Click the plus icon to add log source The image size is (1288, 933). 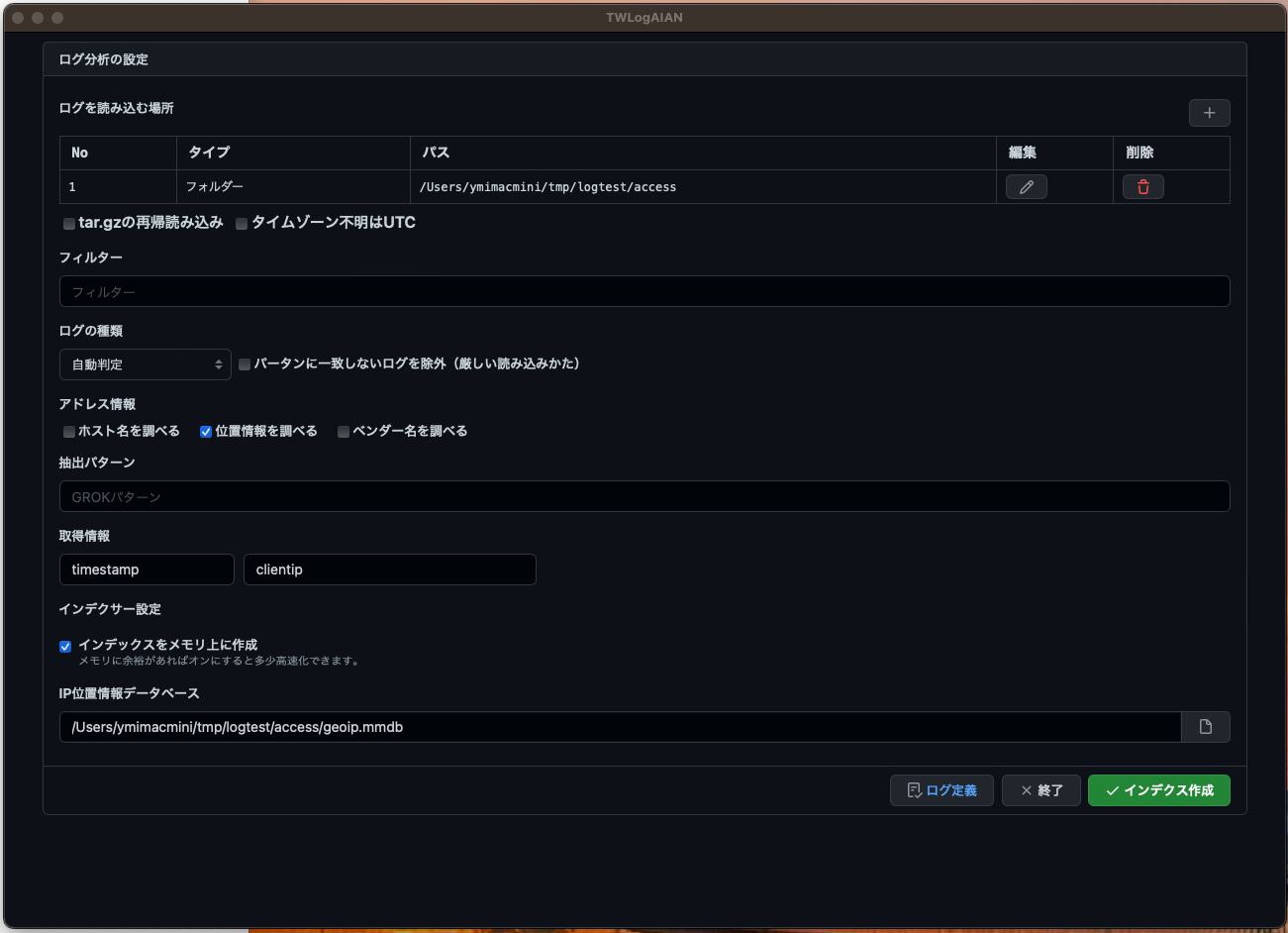[1209, 113]
